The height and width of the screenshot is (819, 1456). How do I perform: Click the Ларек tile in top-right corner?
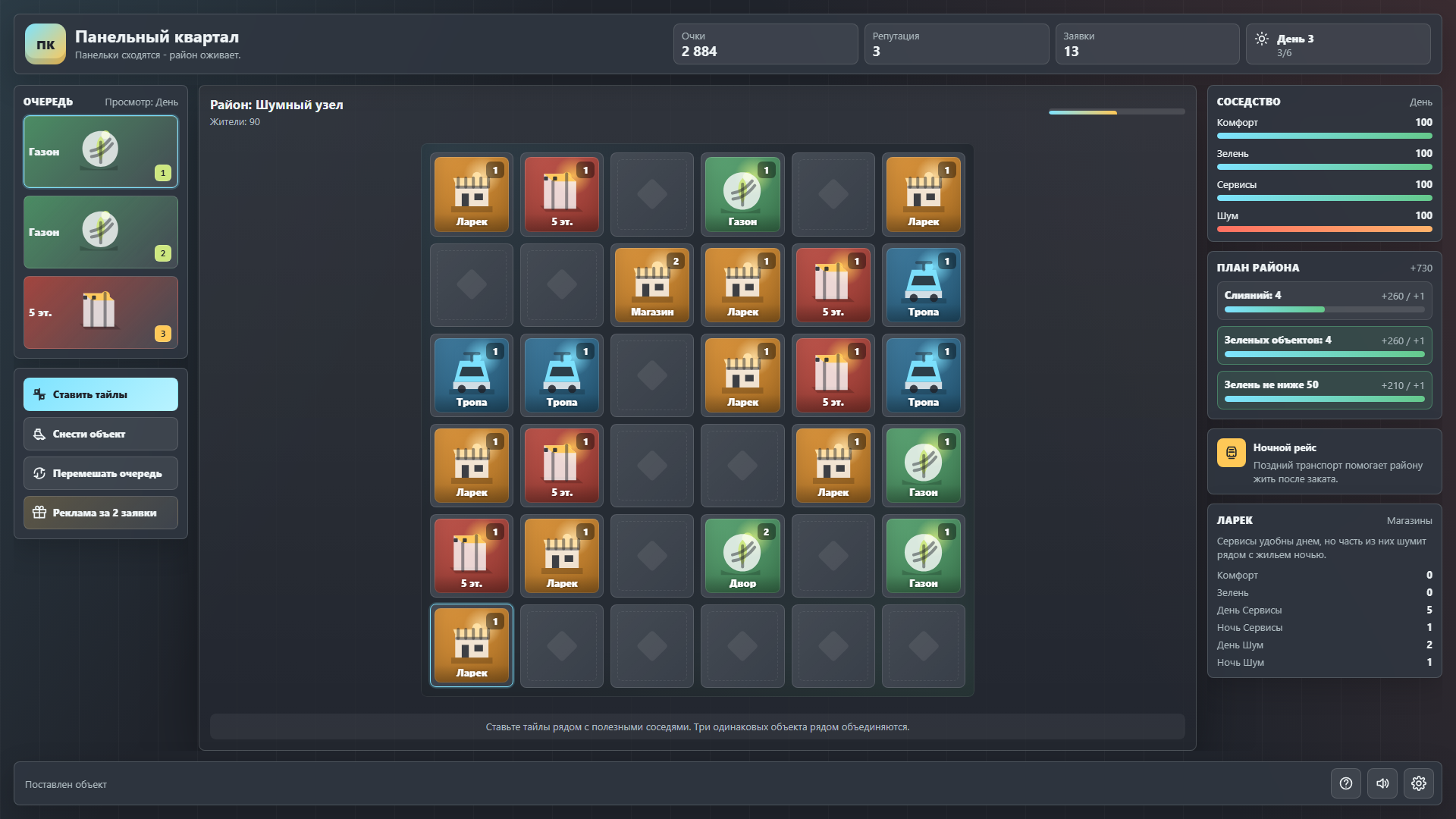pyautogui.click(x=924, y=194)
